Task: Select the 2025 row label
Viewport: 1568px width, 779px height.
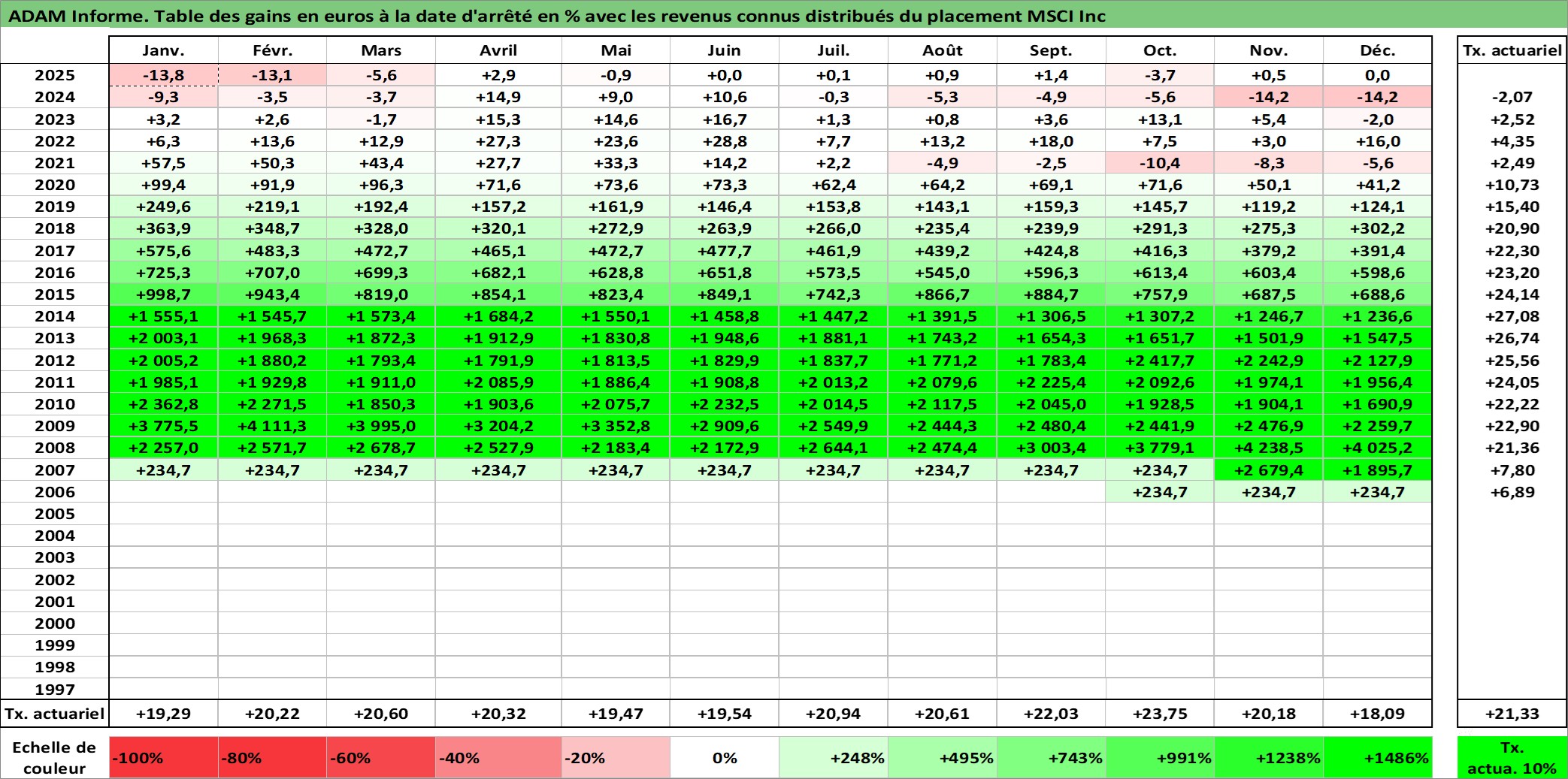Action: point(55,75)
